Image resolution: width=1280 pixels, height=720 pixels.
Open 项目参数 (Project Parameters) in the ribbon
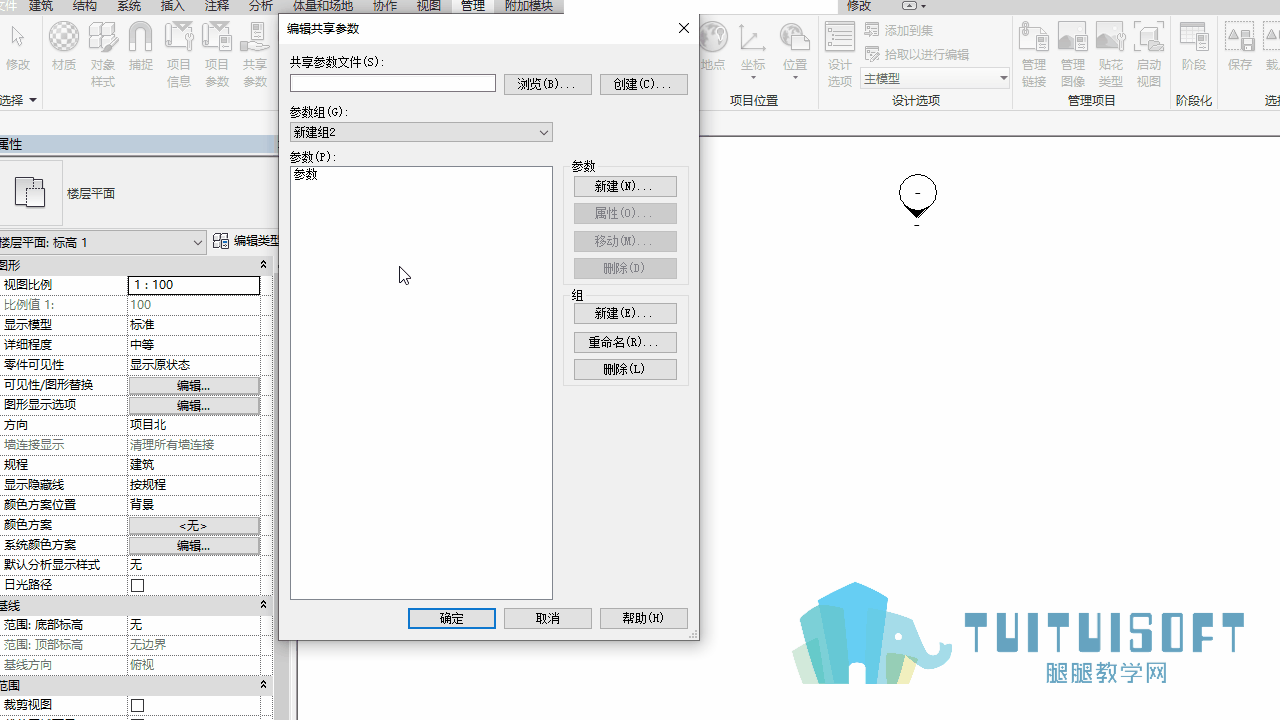tap(217, 54)
